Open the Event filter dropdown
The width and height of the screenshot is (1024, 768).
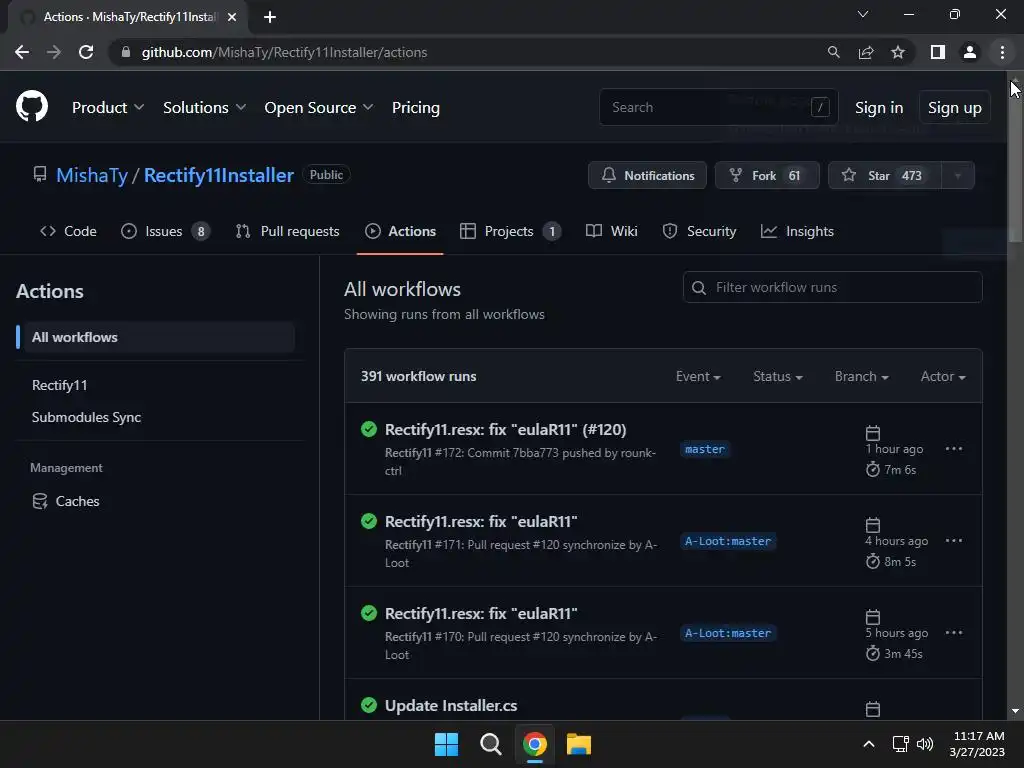698,377
